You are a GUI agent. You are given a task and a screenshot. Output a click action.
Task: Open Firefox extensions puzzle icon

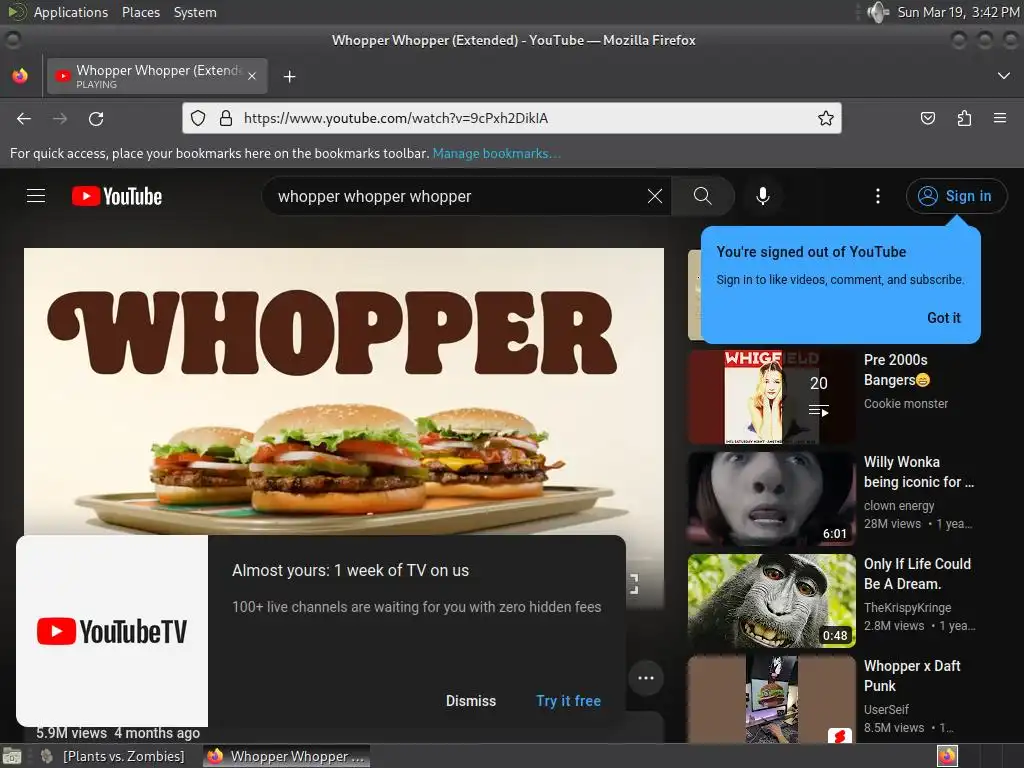[x=964, y=118]
